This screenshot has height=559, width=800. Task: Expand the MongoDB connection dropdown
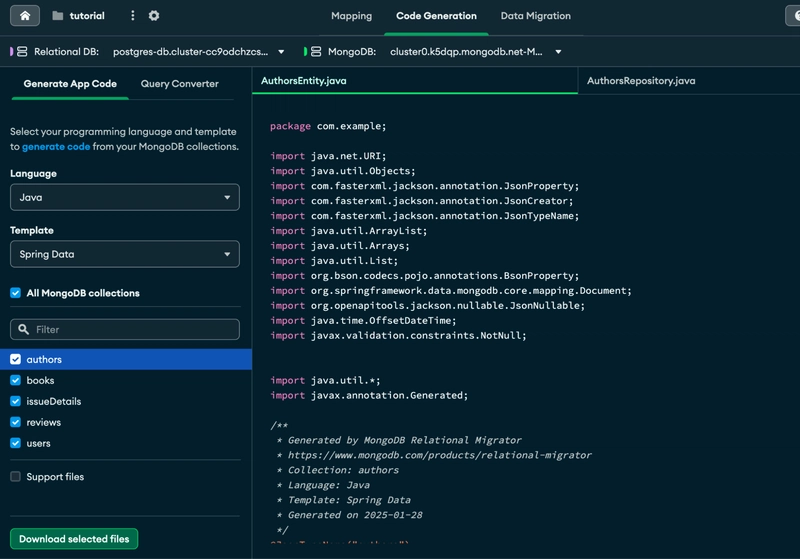(558, 52)
